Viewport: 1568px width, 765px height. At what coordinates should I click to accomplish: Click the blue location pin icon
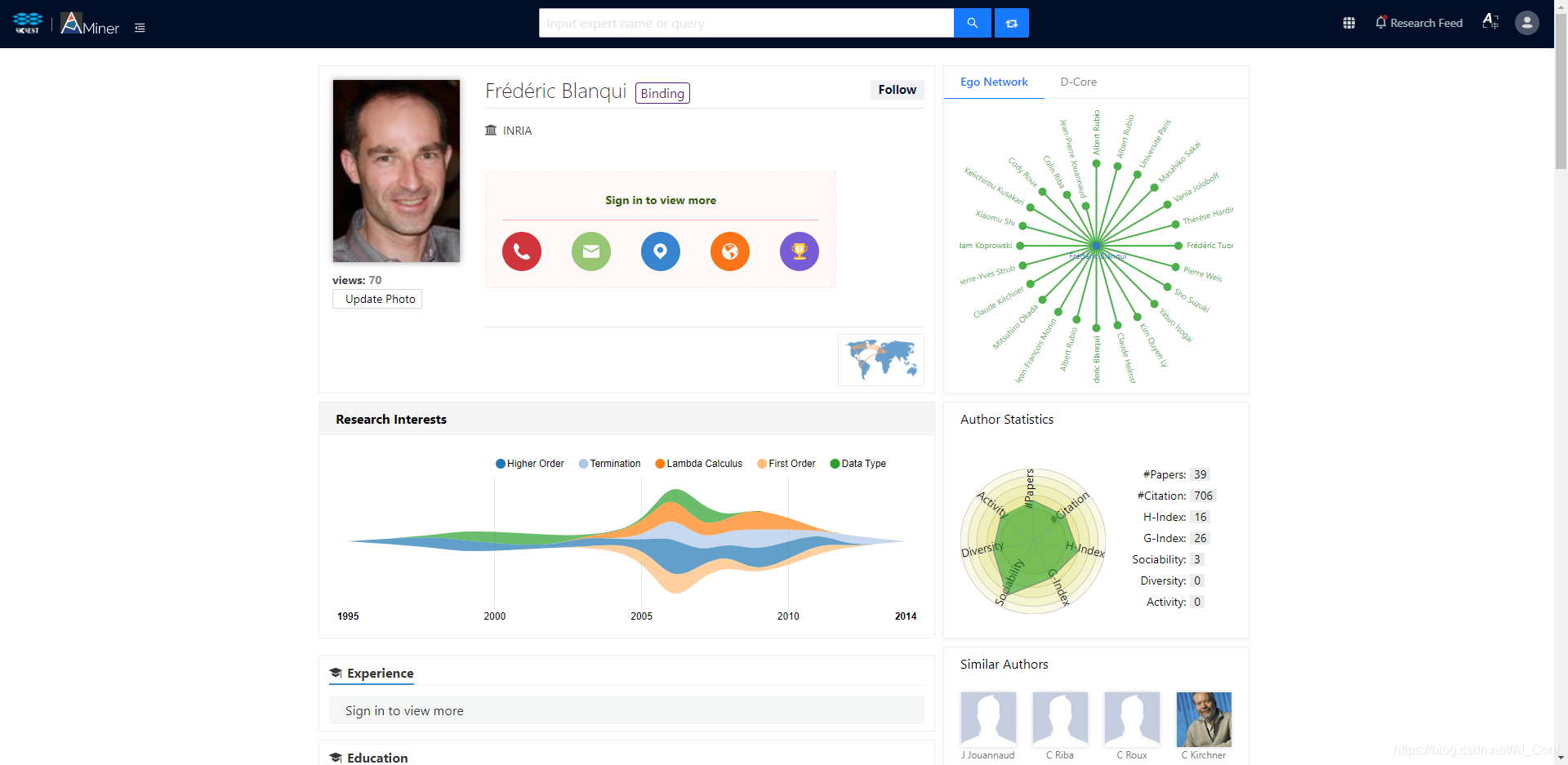tap(661, 251)
